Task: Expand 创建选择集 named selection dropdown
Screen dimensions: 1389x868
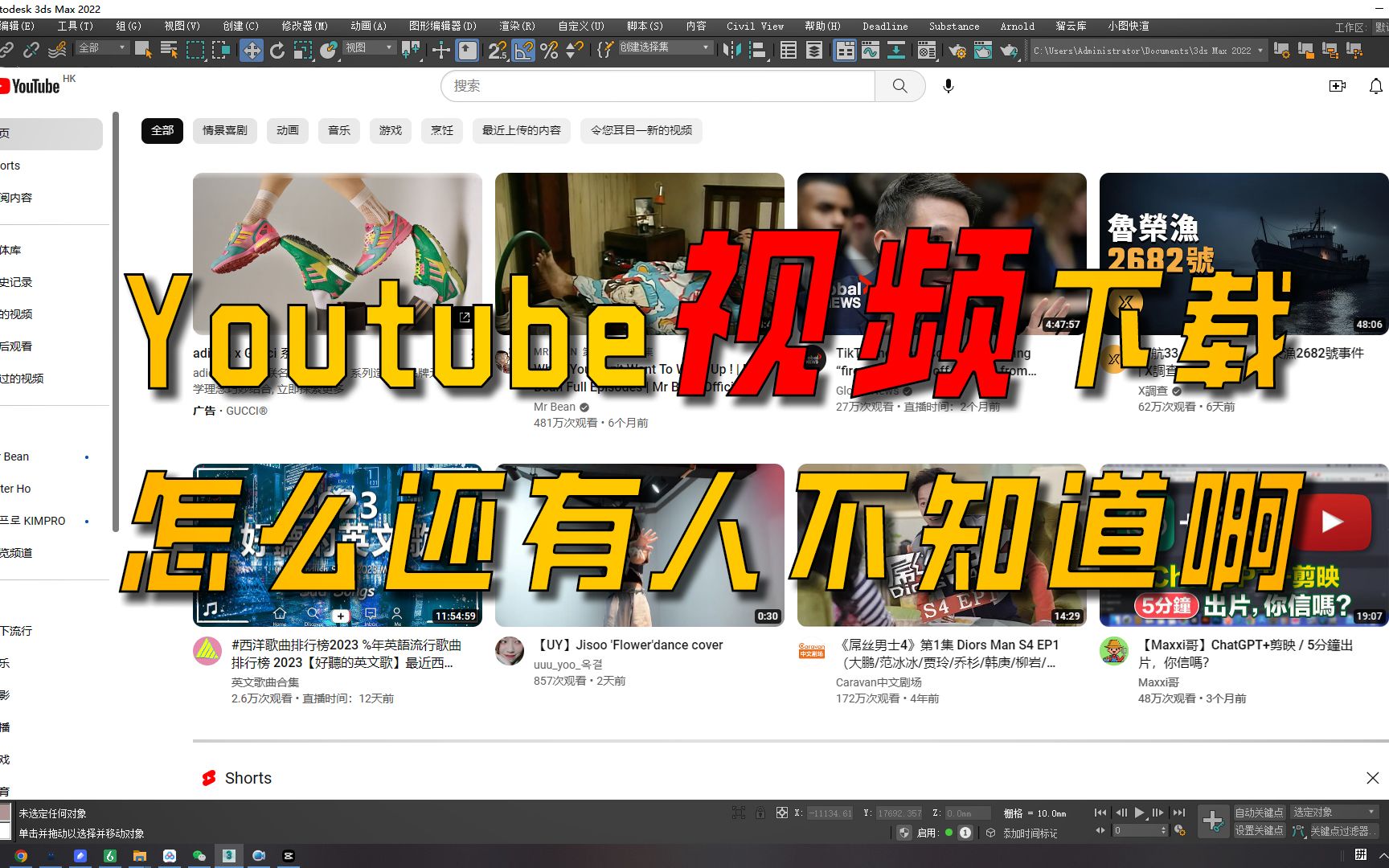Action: 665,47
